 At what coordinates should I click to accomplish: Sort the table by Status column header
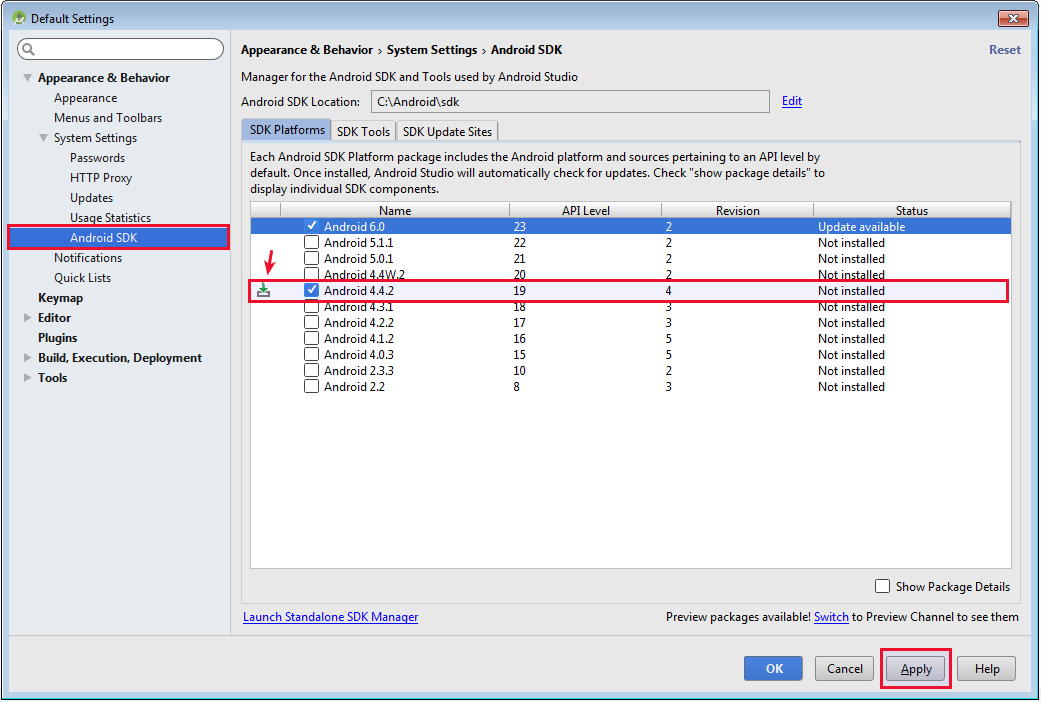(x=912, y=210)
